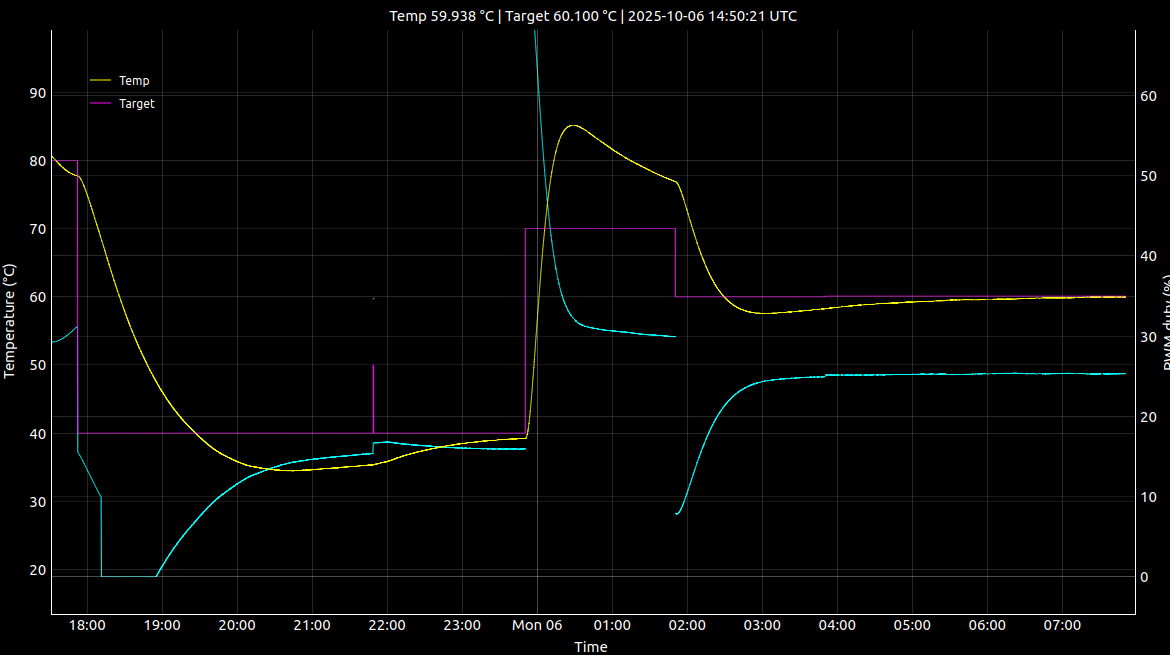Click the 20 tick on temperature axis
The height and width of the screenshot is (655, 1170).
(x=37, y=570)
